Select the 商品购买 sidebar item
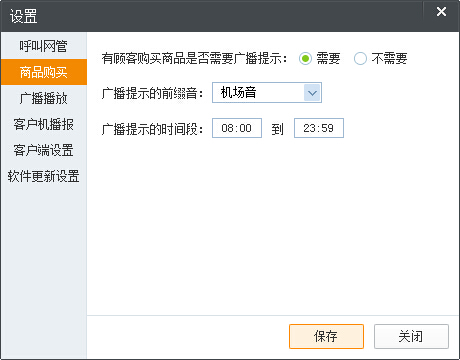The image size is (460, 360). pyautogui.click(x=44, y=72)
